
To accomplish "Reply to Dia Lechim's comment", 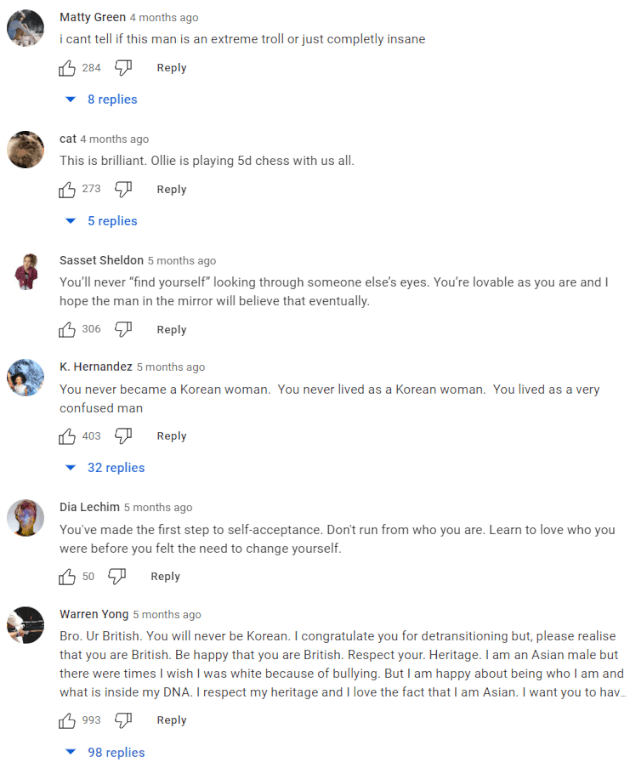I will (165, 576).
